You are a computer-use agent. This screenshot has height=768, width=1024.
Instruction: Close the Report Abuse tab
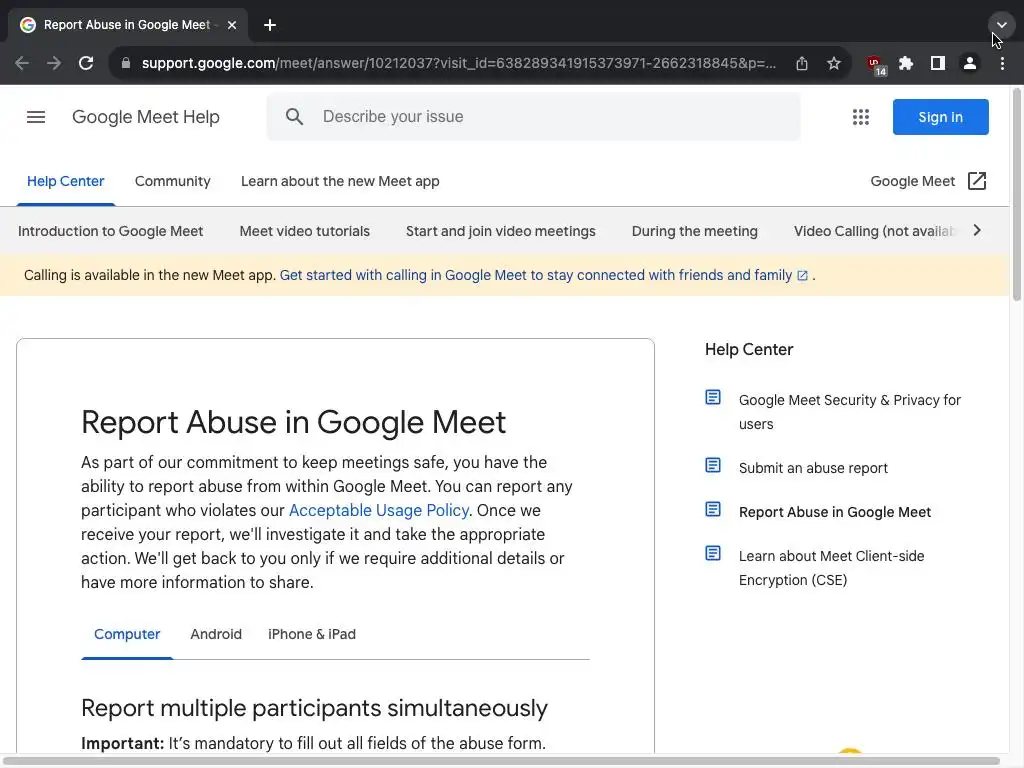pyautogui.click(x=232, y=25)
